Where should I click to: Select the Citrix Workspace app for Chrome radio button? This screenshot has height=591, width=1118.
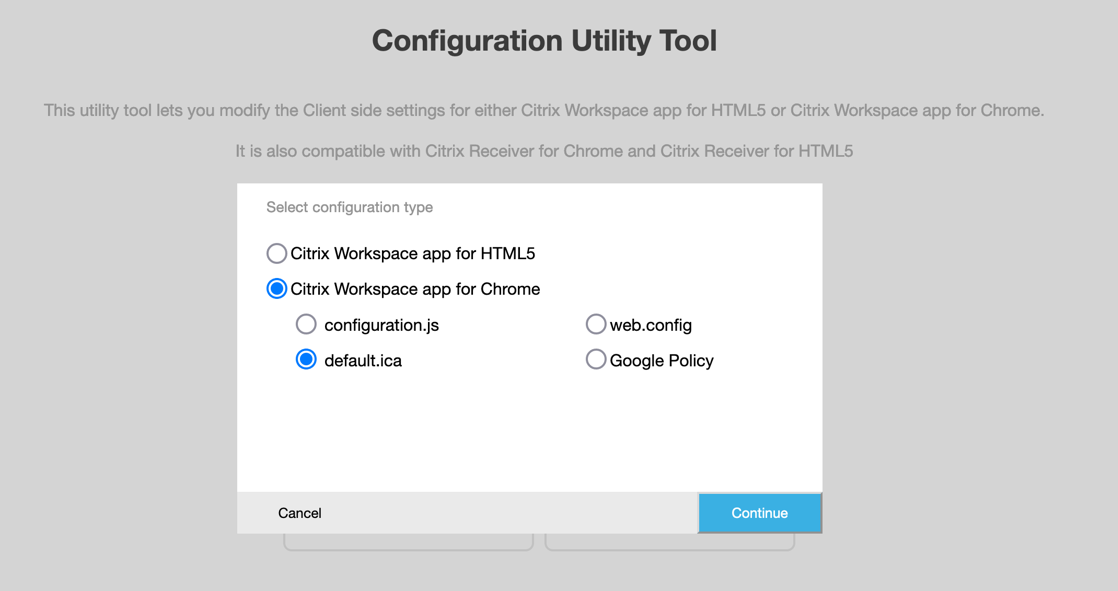pyautogui.click(x=277, y=289)
